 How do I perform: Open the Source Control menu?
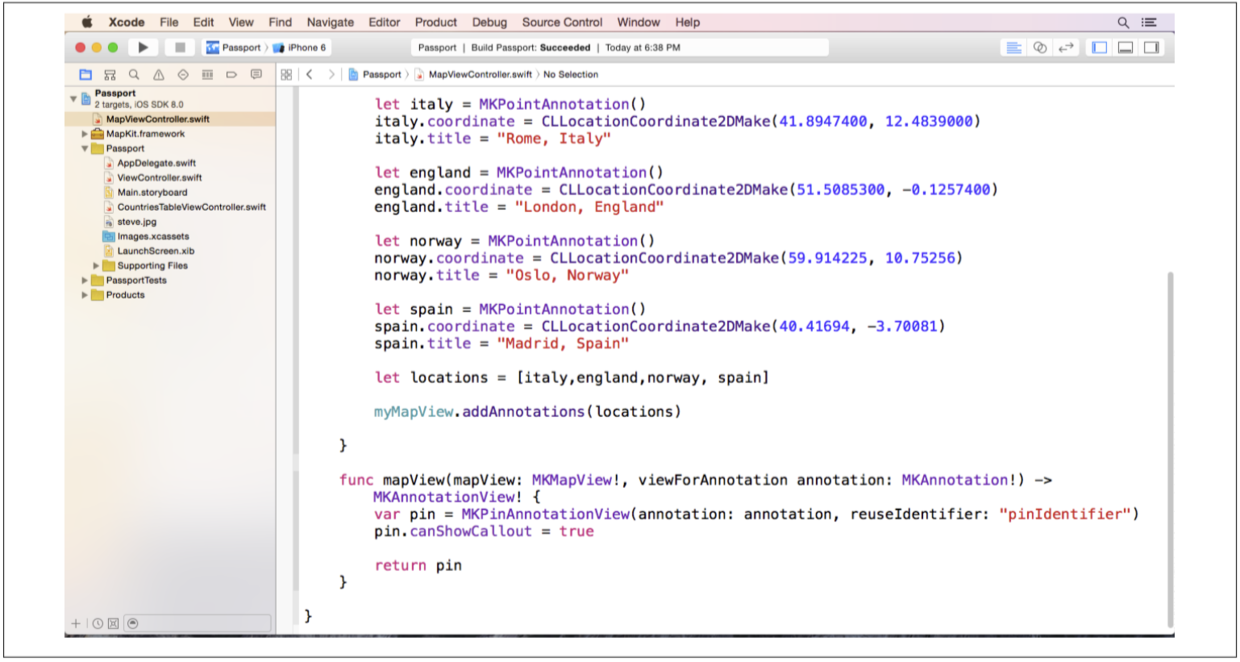click(562, 22)
